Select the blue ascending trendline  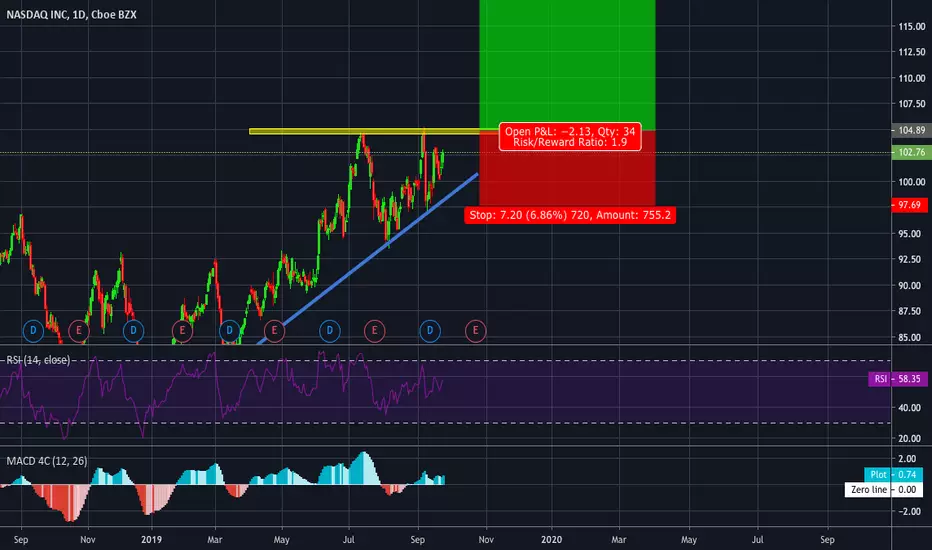[369, 258]
